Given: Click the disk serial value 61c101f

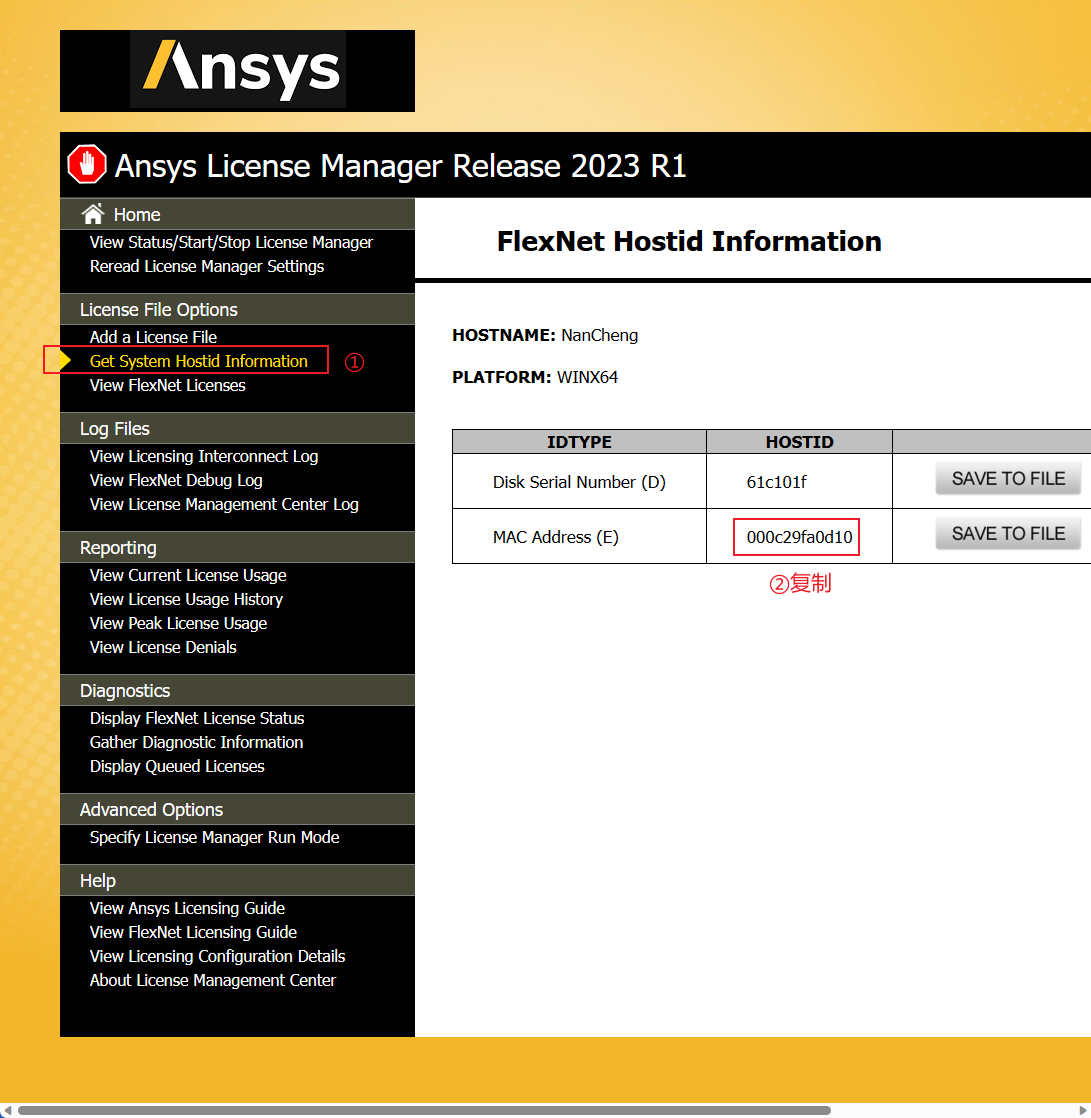Looking at the screenshot, I should point(777,483).
